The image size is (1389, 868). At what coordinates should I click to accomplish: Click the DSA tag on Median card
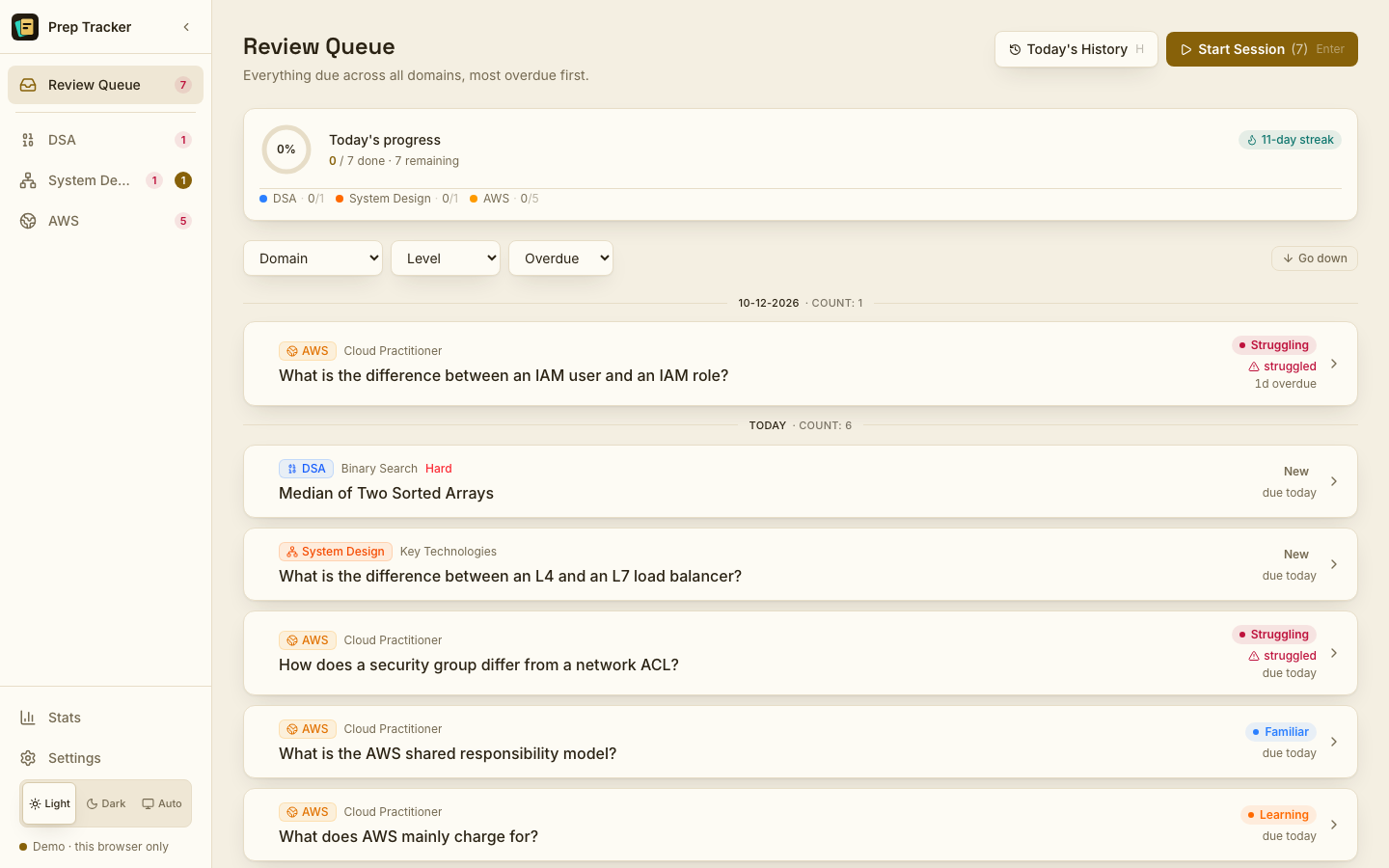(x=306, y=469)
